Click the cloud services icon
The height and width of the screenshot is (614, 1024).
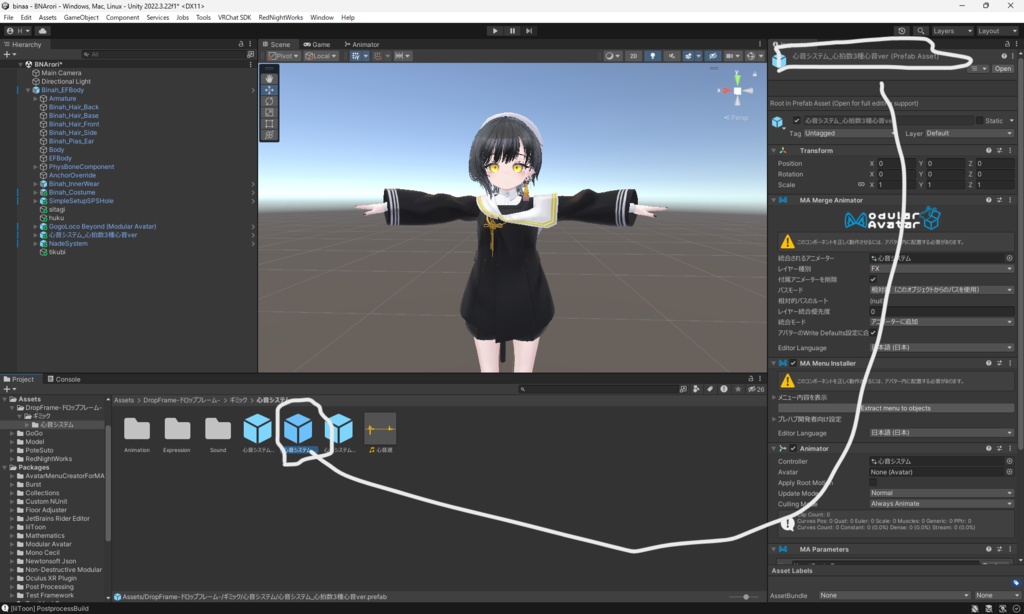(x=42, y=31)
